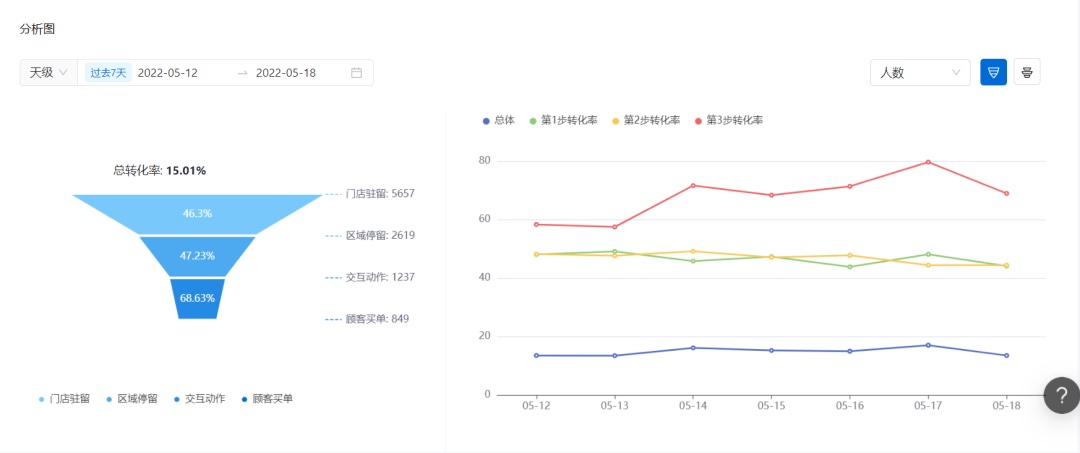Open the calendar icon in date range
Screen dimensions: 1080x453
pyautogui.click(x=356, y=73)
